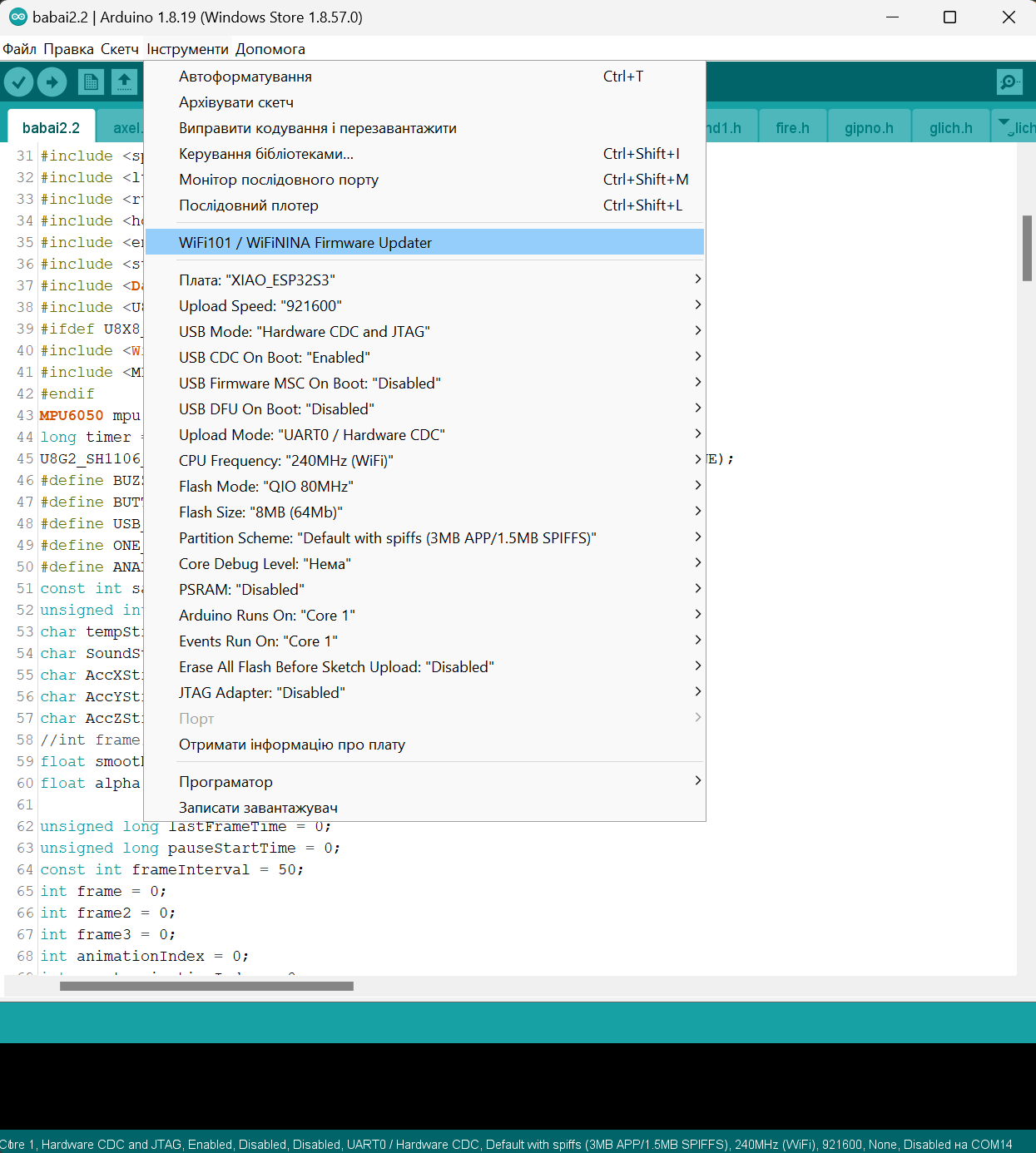Screen dimensions: 1036x1153
Task: Choose Архівувати скетч
Action: click(424, 102)
